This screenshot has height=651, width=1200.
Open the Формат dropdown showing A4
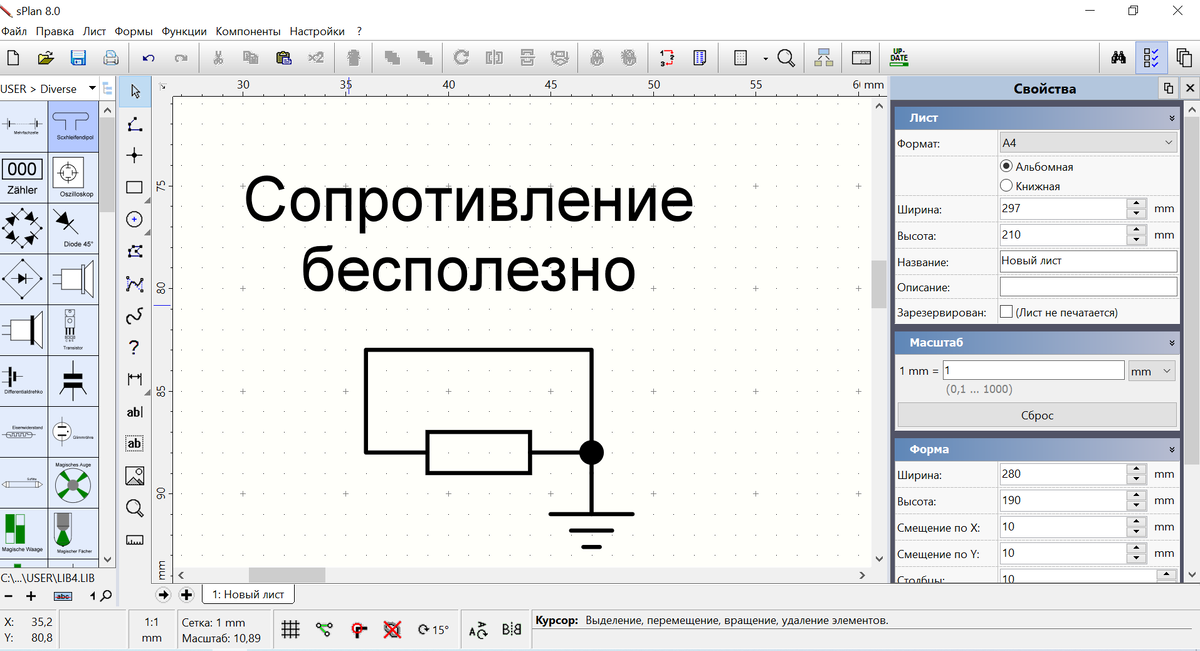(1088, 141)
